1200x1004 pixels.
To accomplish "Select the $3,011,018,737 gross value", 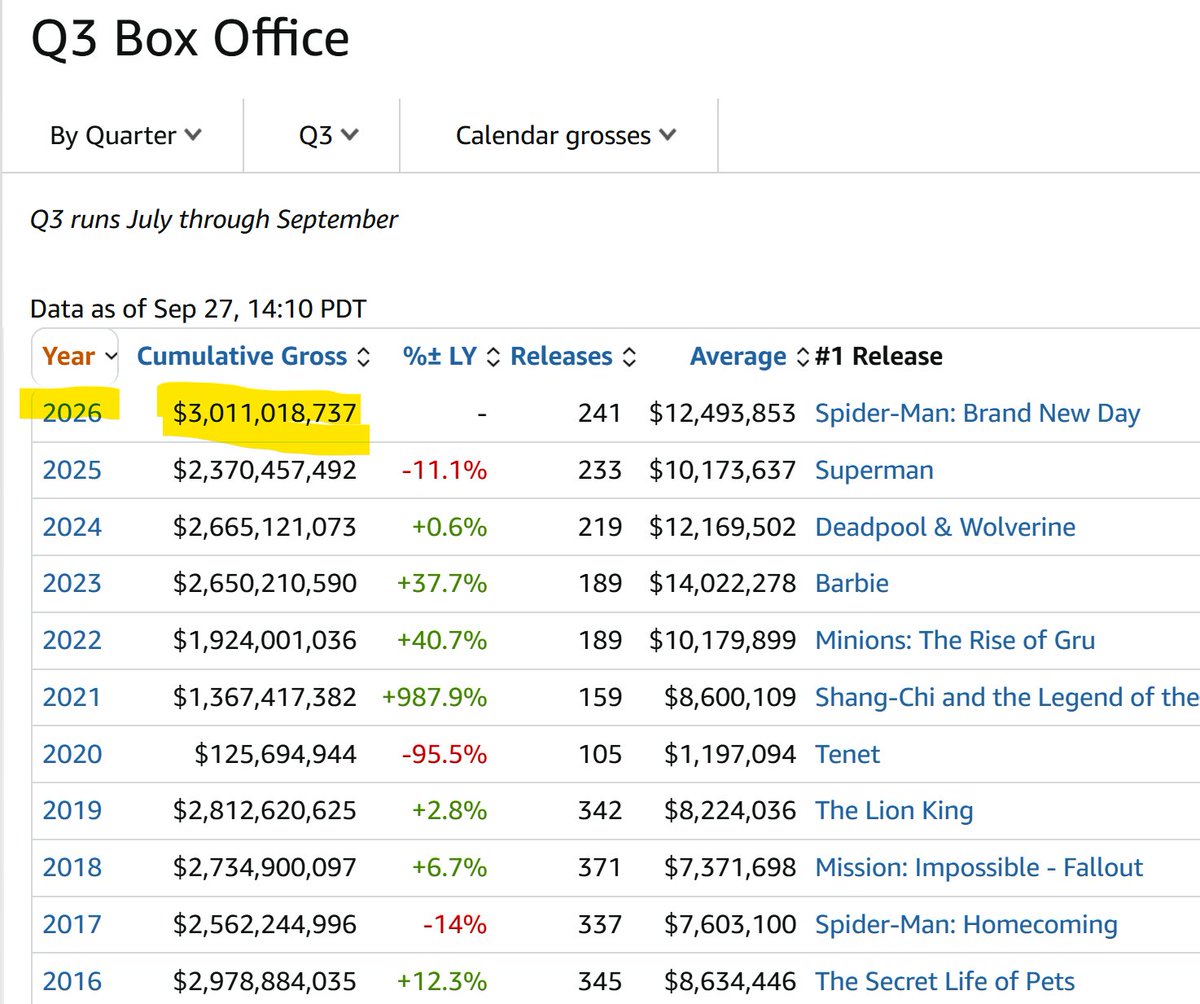I will click(265, 413).
